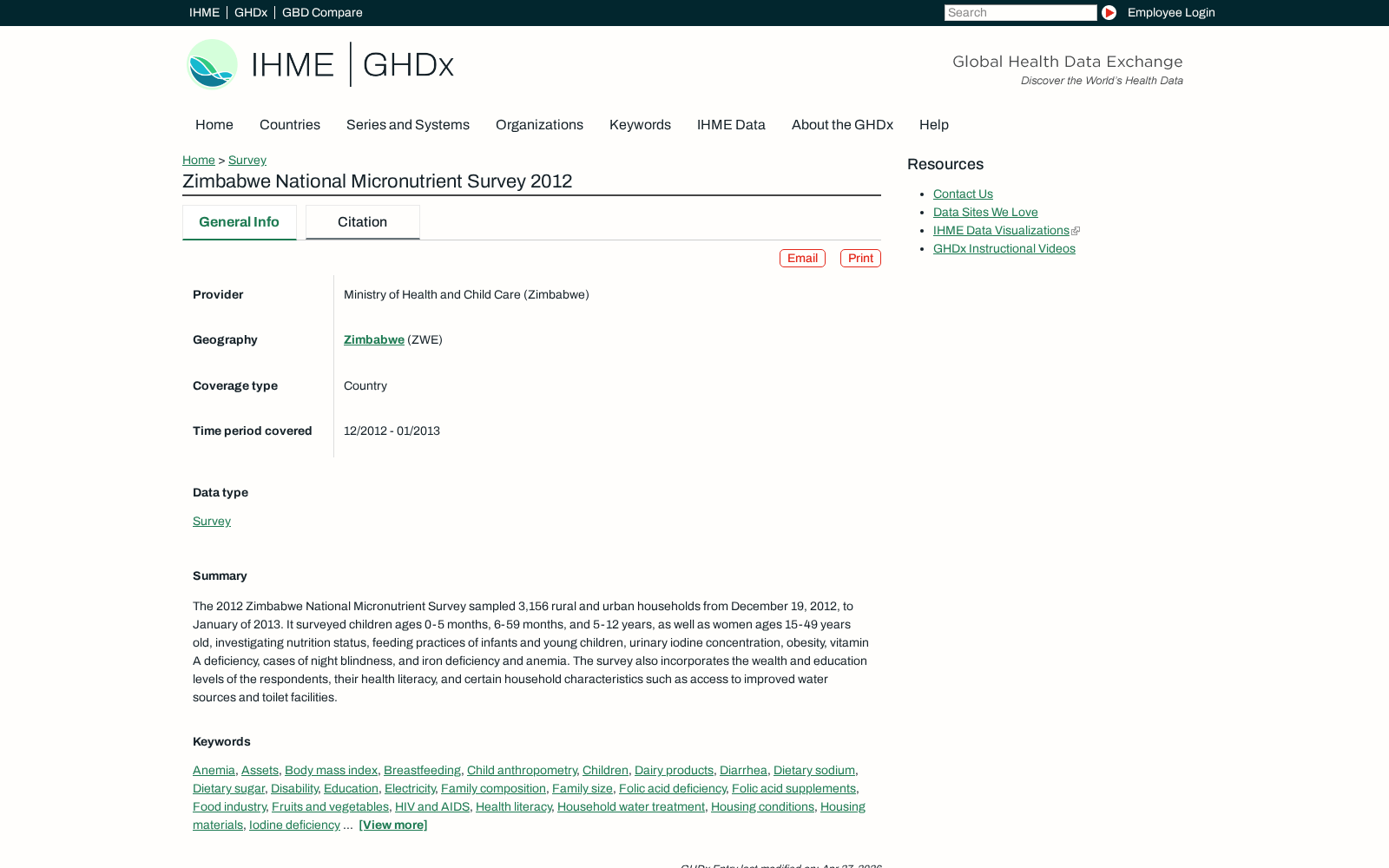Image resolution: width=1389 pixels, height=868 pixels.
Task: Click the Survey breadcrumb link
Action: pyautogui.click(x=247, y=161)
